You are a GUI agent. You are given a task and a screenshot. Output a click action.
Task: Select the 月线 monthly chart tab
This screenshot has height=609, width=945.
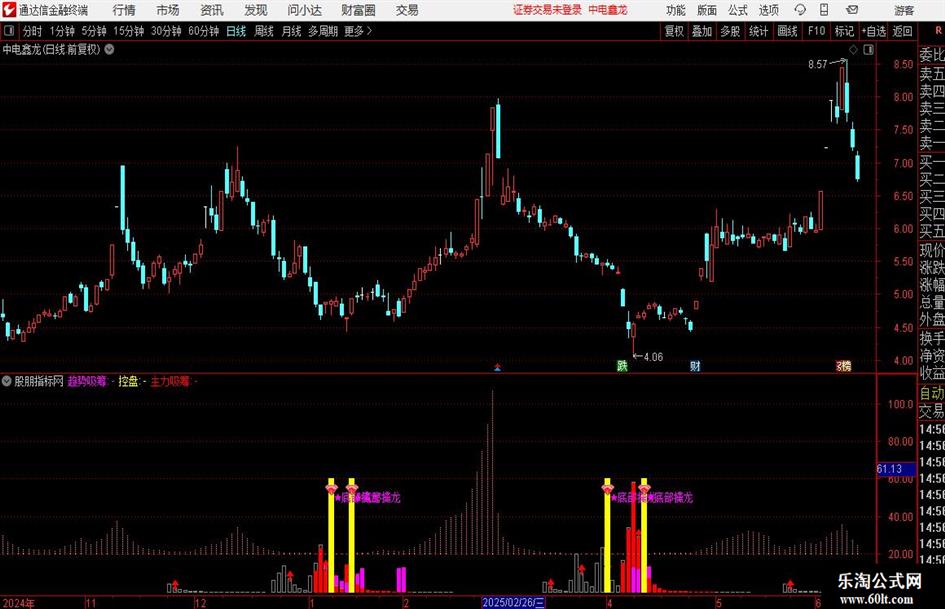[x=291, y=31]
